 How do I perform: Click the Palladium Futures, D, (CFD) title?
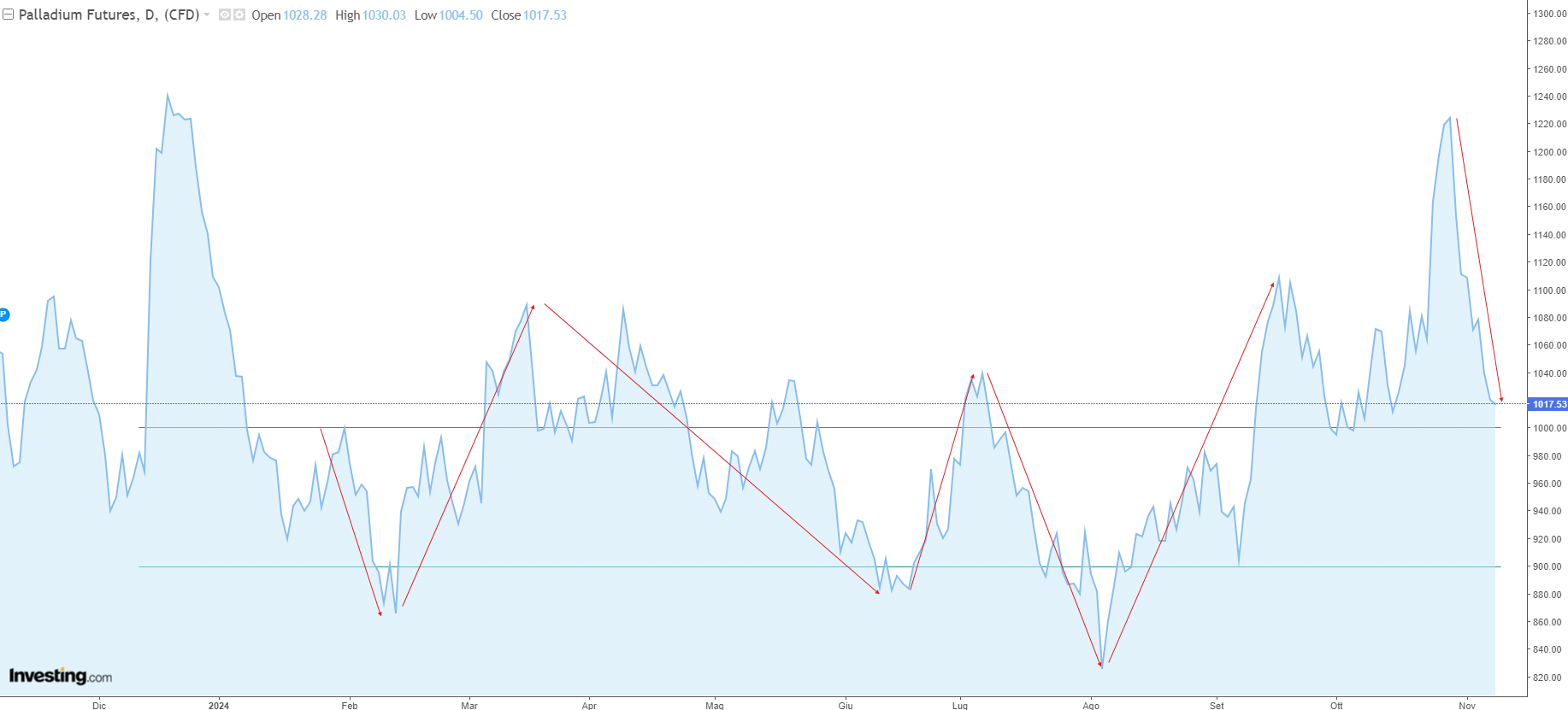(x=109, y=15)
